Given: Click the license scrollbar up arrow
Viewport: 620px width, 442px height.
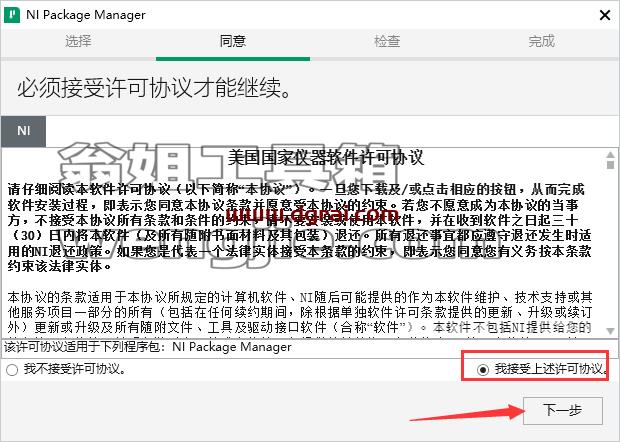Looking at the screenshot, I should [611, 154].
